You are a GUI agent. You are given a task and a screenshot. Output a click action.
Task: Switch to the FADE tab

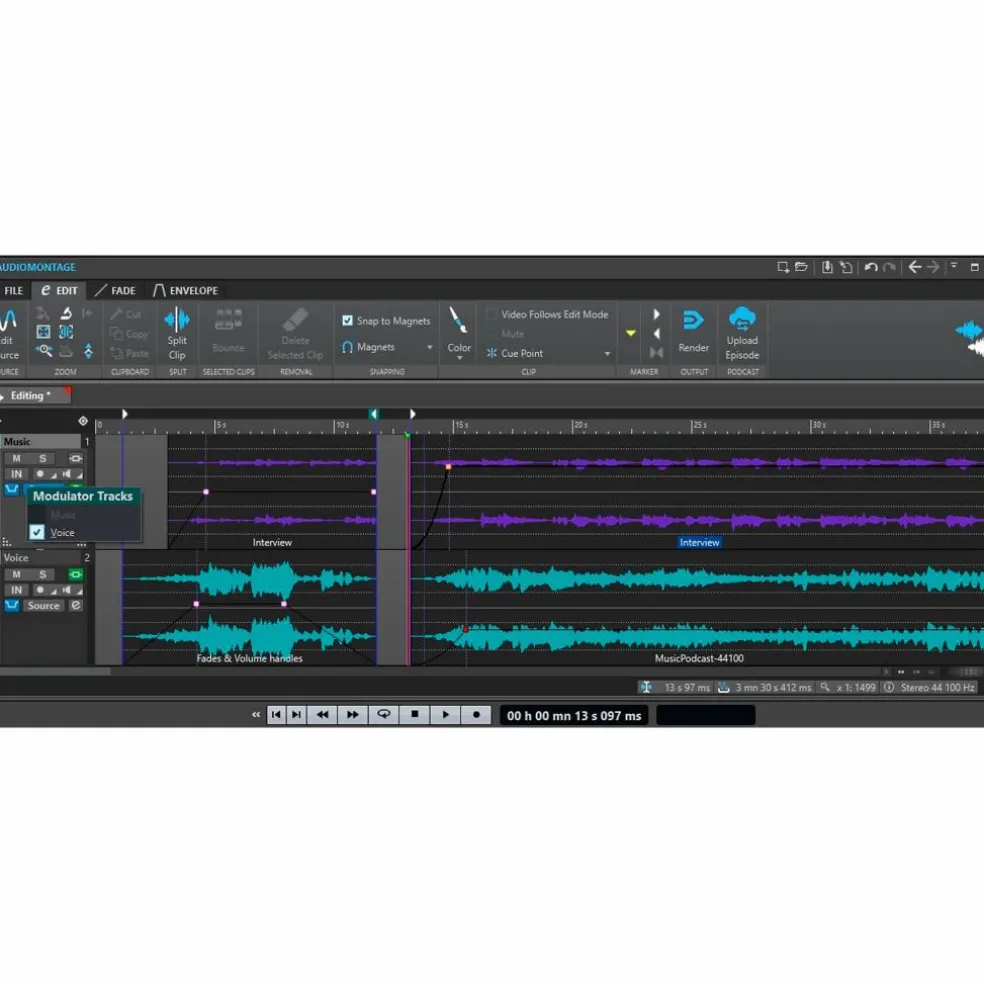[115, 291]
